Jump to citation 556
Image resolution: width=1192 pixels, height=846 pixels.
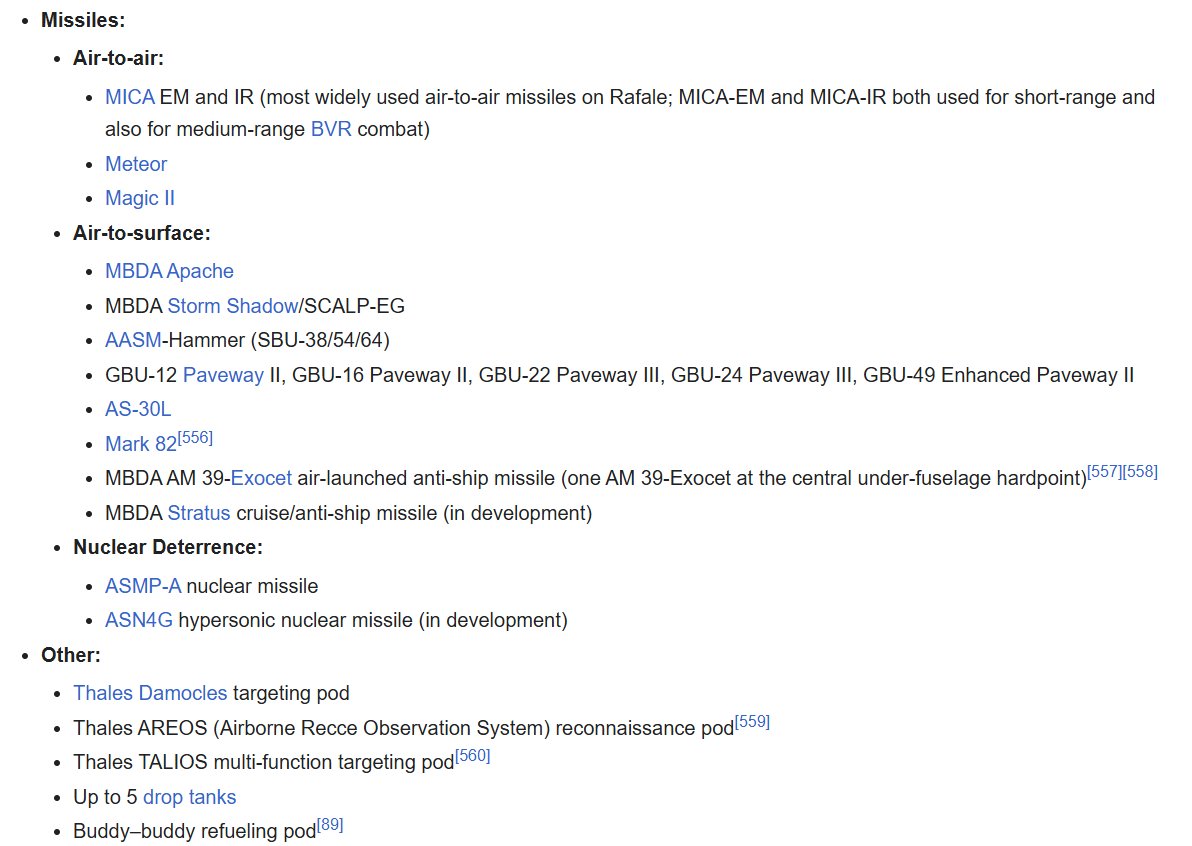[x=195, y=438]
